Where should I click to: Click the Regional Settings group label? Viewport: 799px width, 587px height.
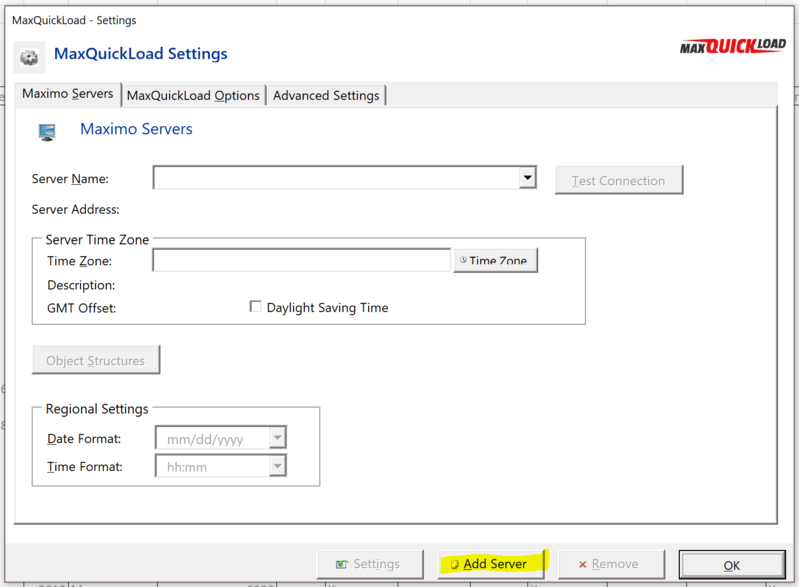(x=97, y=409)
